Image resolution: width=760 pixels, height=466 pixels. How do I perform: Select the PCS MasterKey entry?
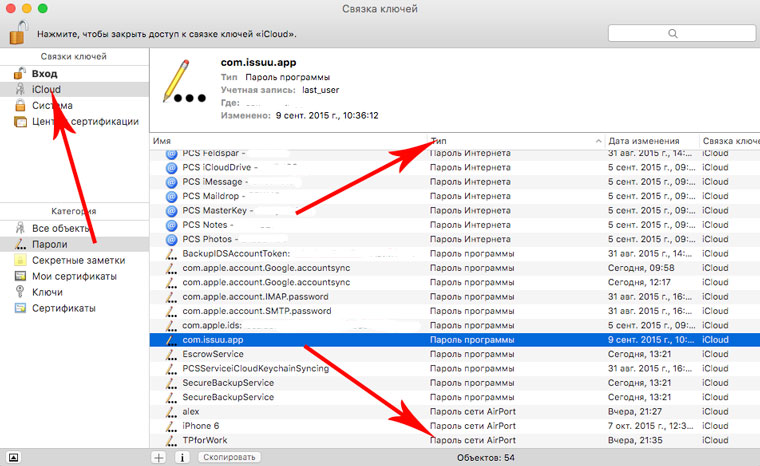[455, 210]
